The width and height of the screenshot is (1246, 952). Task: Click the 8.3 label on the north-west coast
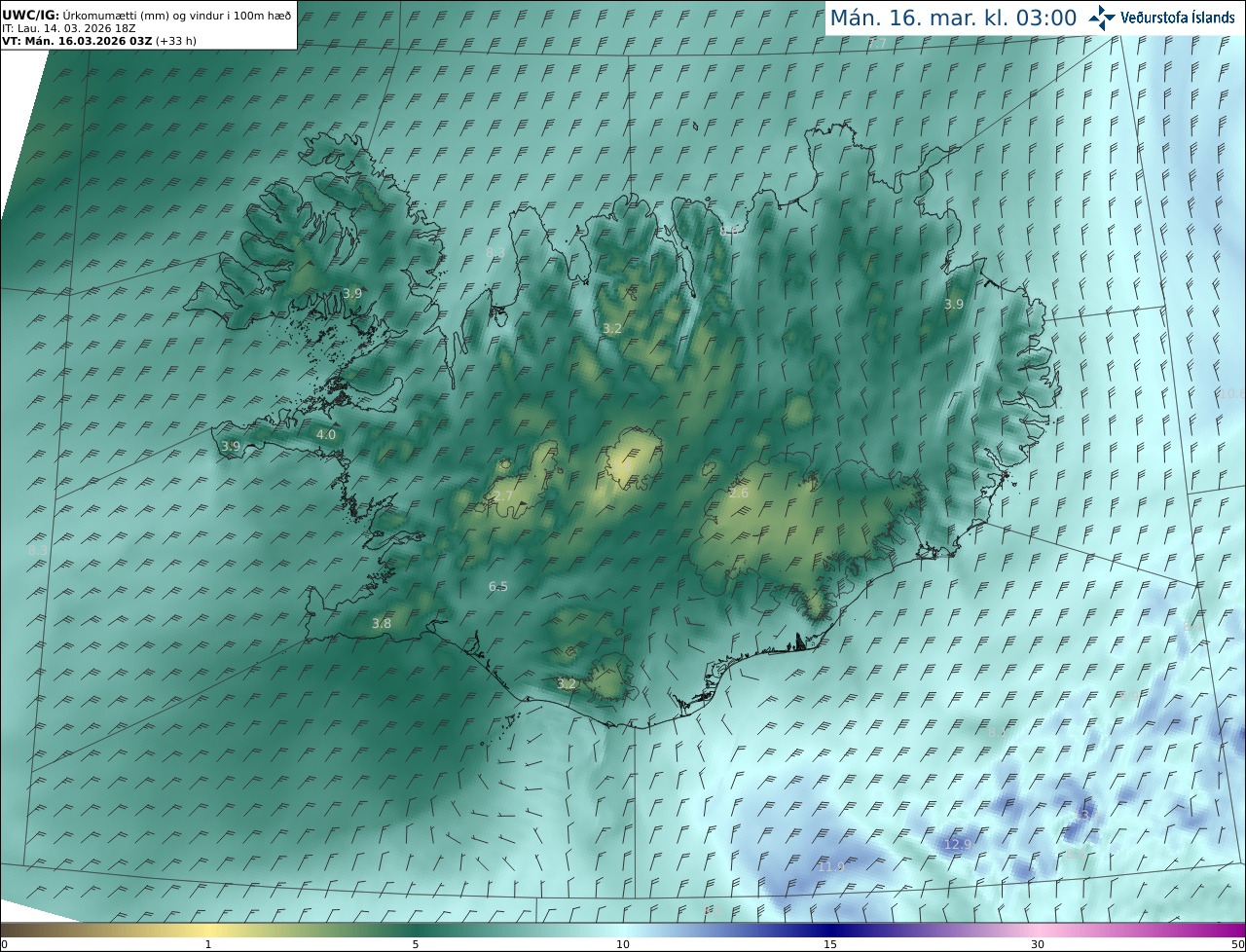(x=495, y=253)
